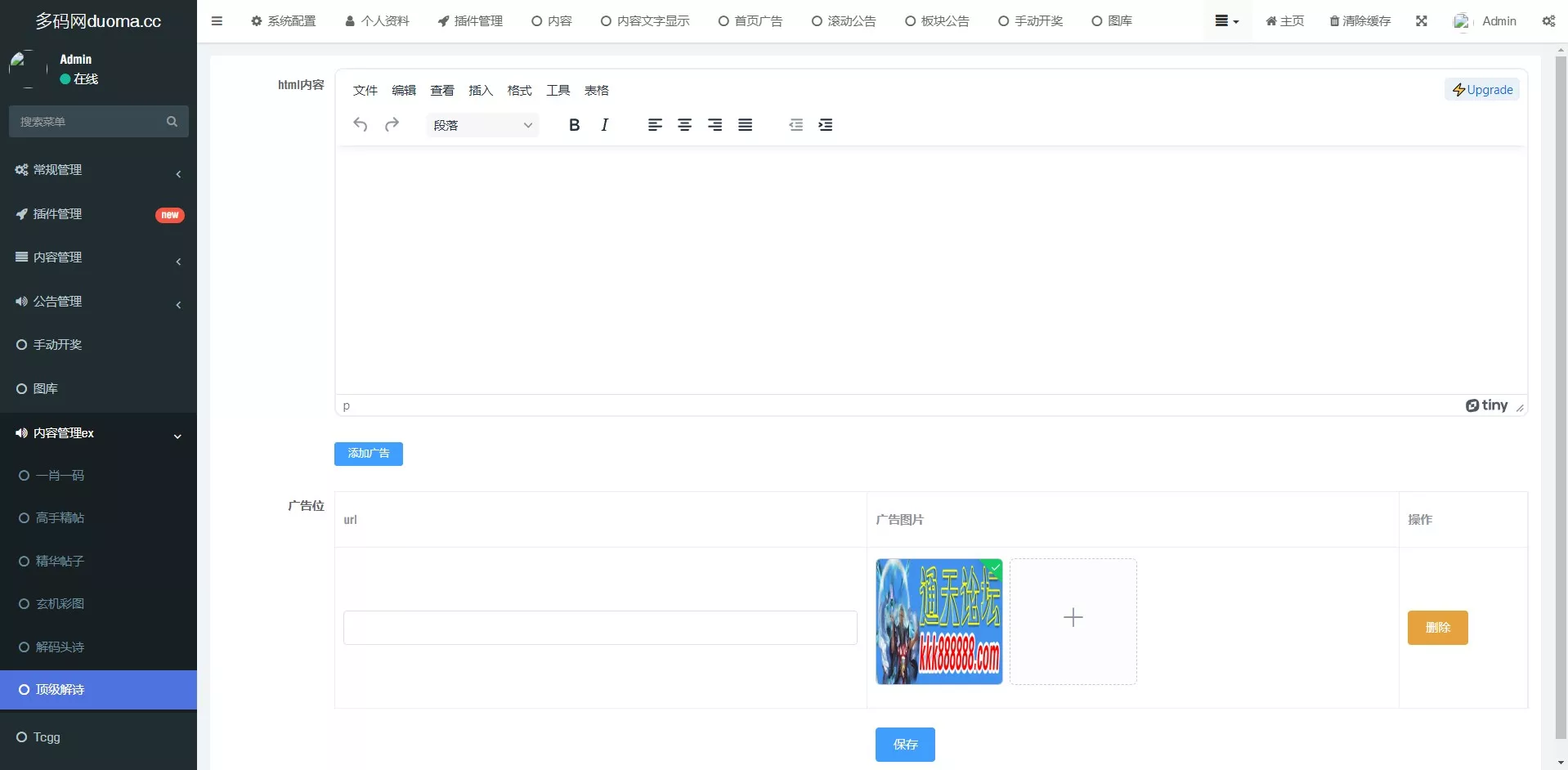Clear cache using 清除缓存
The width and height of the screenshot is (1568, 770).
1360,20
